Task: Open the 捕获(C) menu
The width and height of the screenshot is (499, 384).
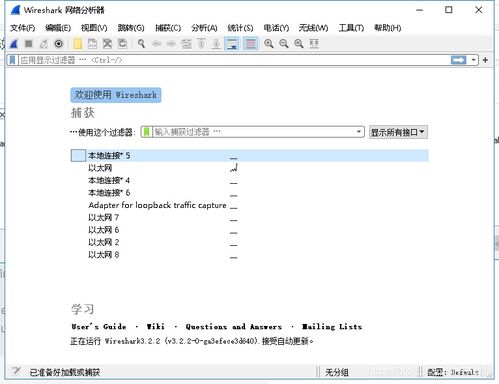Action: [168, 28]
